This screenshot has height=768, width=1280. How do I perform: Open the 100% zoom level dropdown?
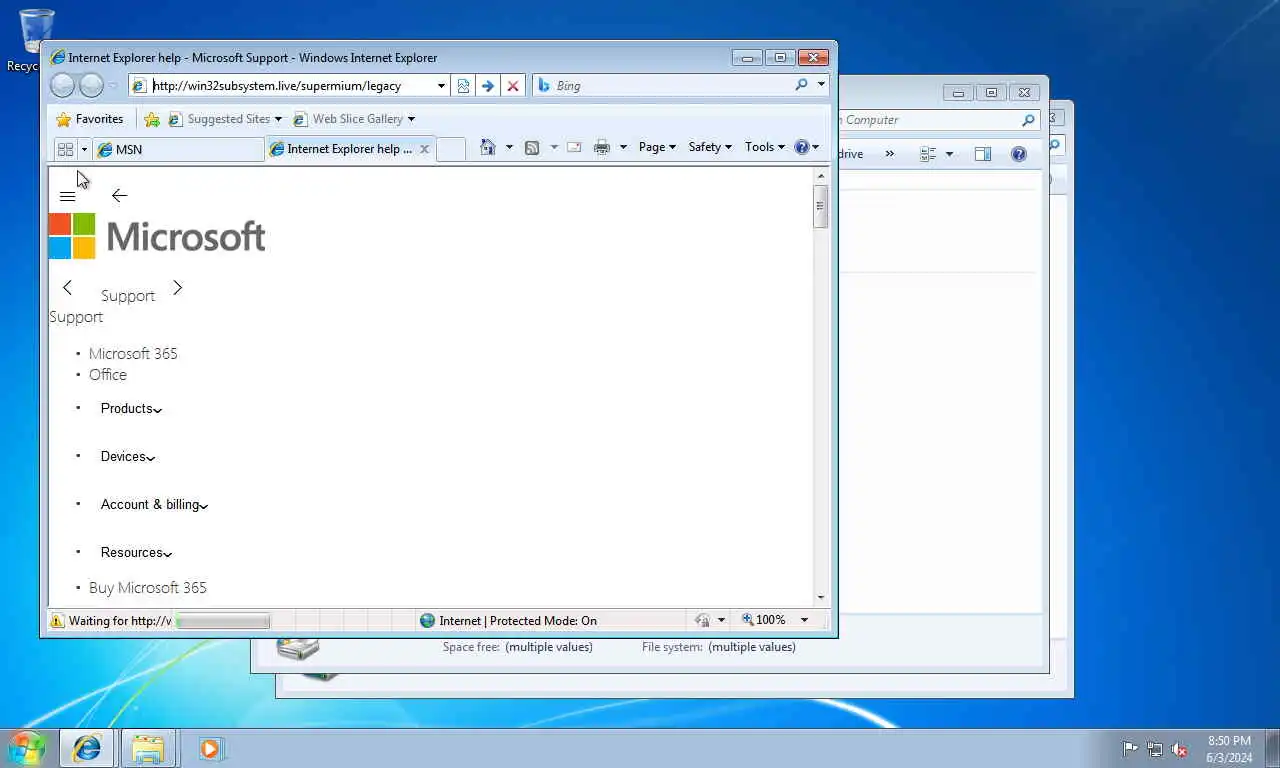804,620
